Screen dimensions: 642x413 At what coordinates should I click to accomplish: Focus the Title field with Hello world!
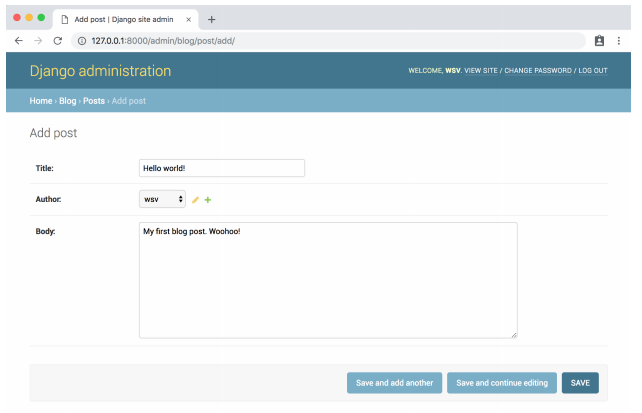click(221, 168)
